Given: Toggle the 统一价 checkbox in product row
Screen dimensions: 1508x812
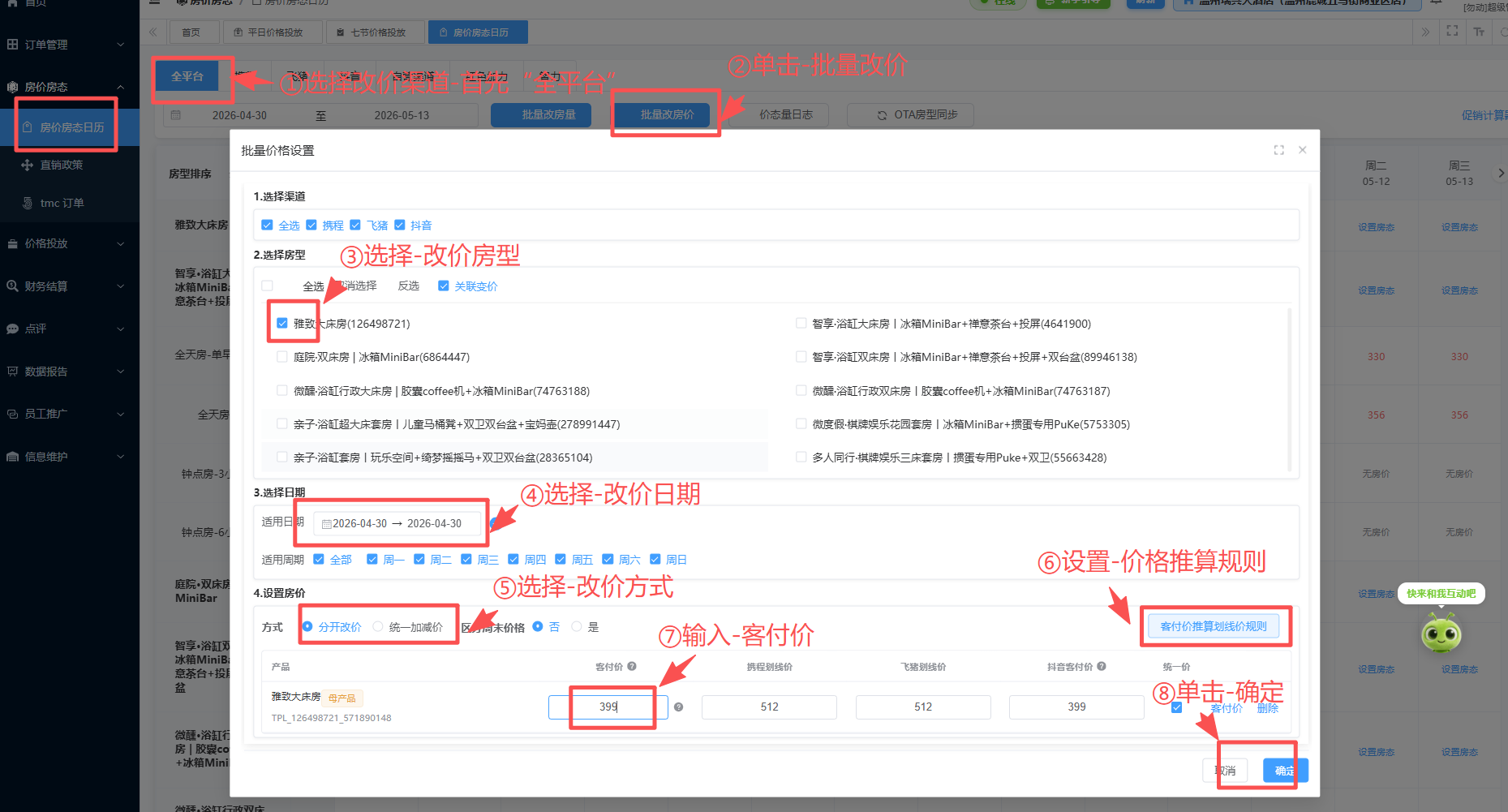Looking at the screenshot, I should click(1177, 707).
